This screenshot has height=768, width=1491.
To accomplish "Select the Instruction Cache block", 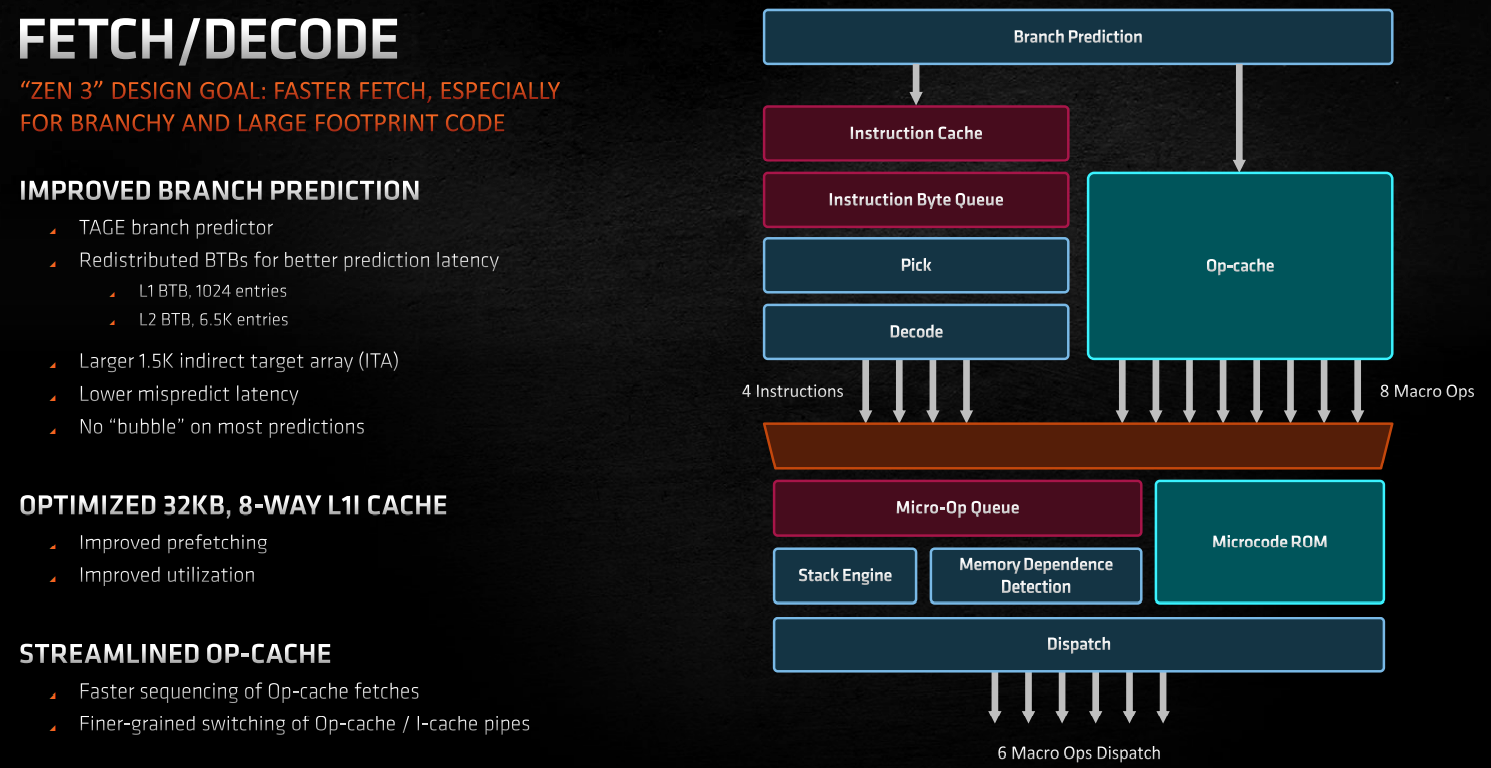I will click(x=916, y=133).
